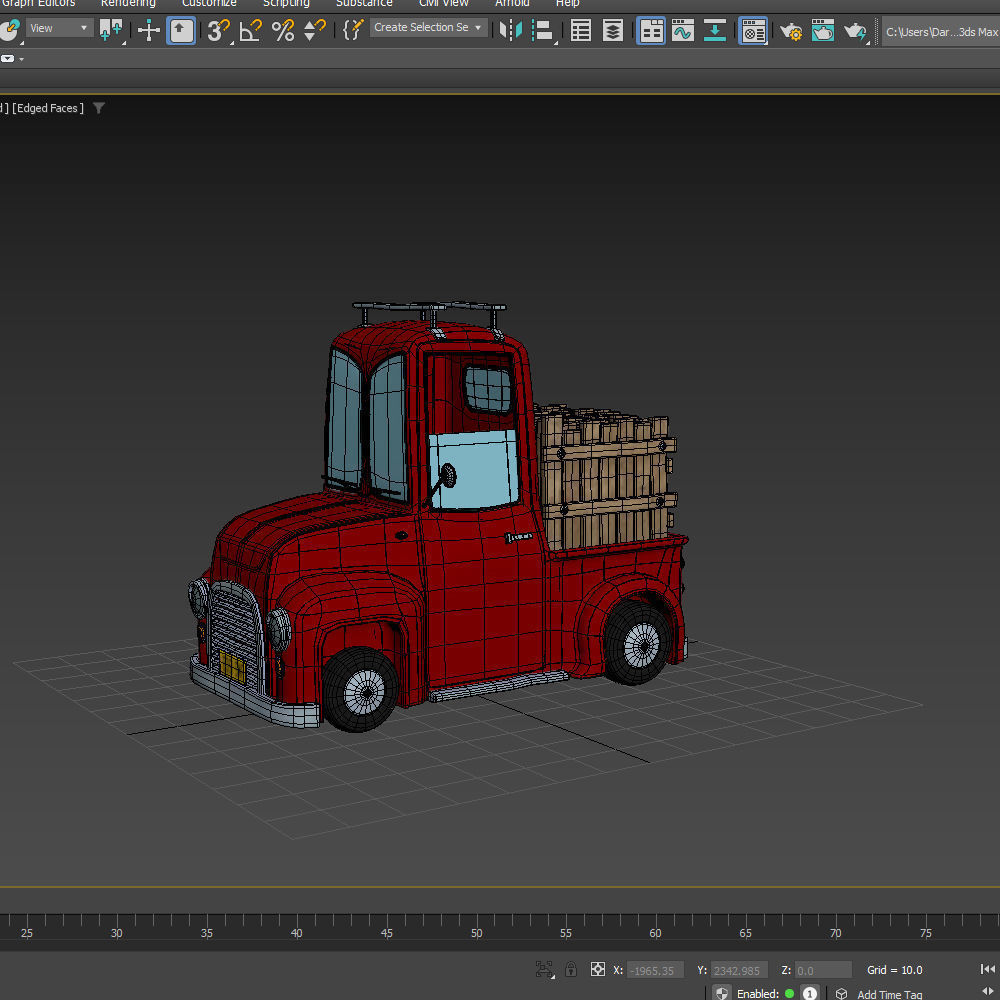Click Add Time Tag

tap(890, 994)
